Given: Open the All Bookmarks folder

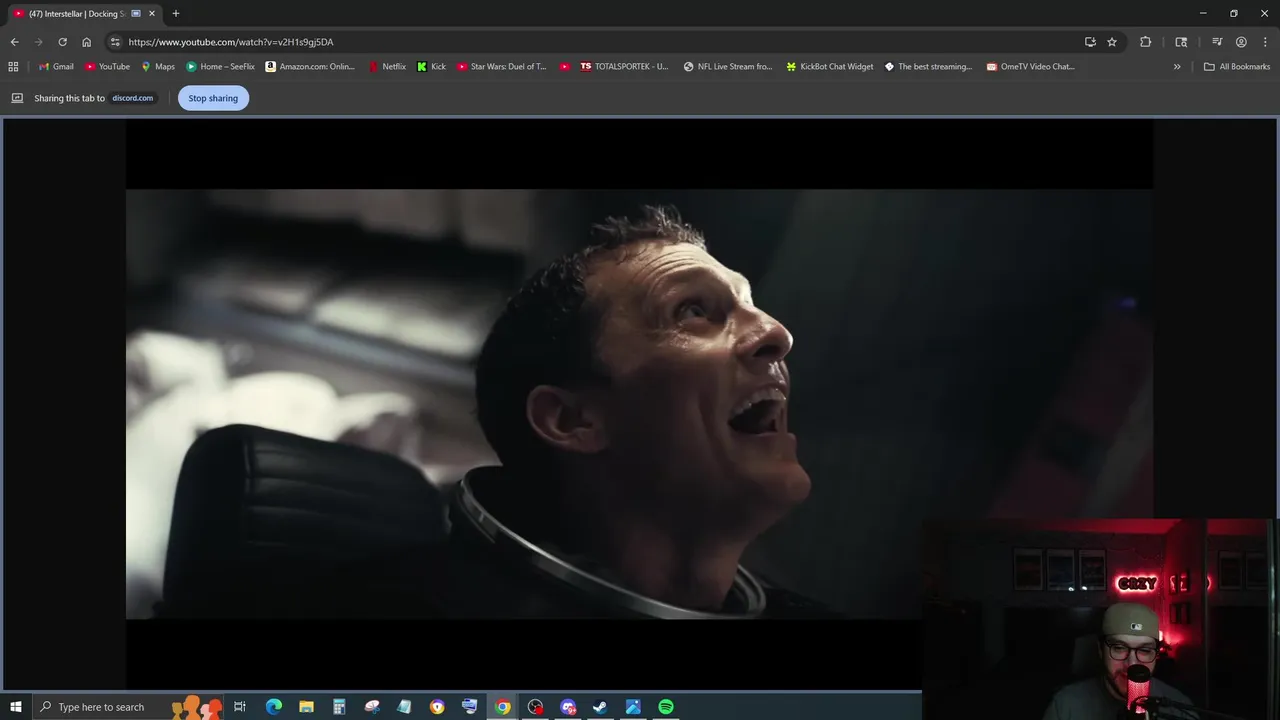Looking at the screenshot, I should [1237, 67].
